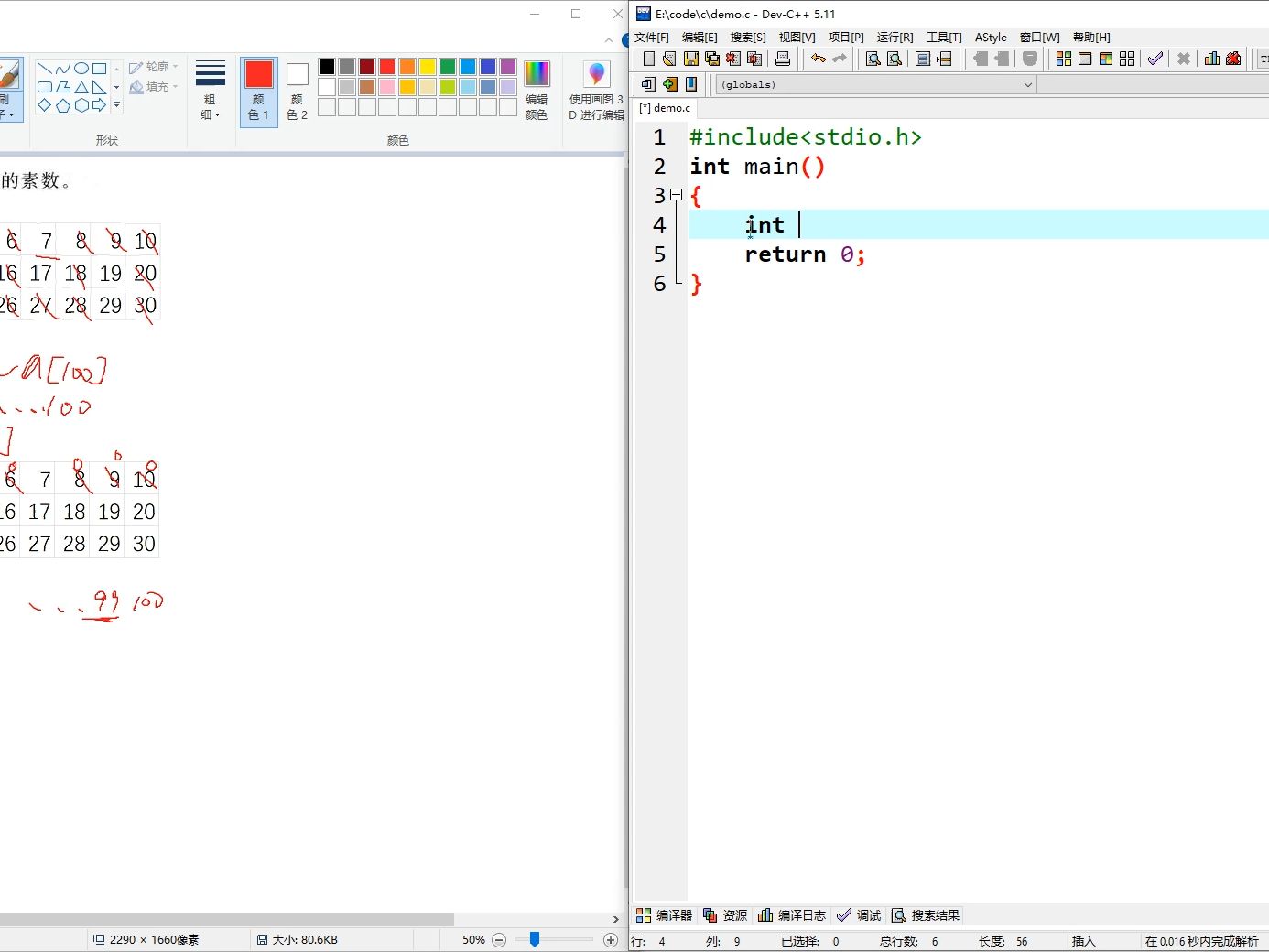Open the 调试 debug tab

click(x=859, y=915)
